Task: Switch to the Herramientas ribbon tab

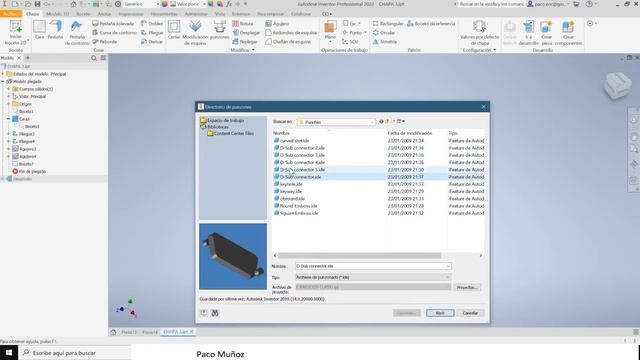Action: [164, 14]
